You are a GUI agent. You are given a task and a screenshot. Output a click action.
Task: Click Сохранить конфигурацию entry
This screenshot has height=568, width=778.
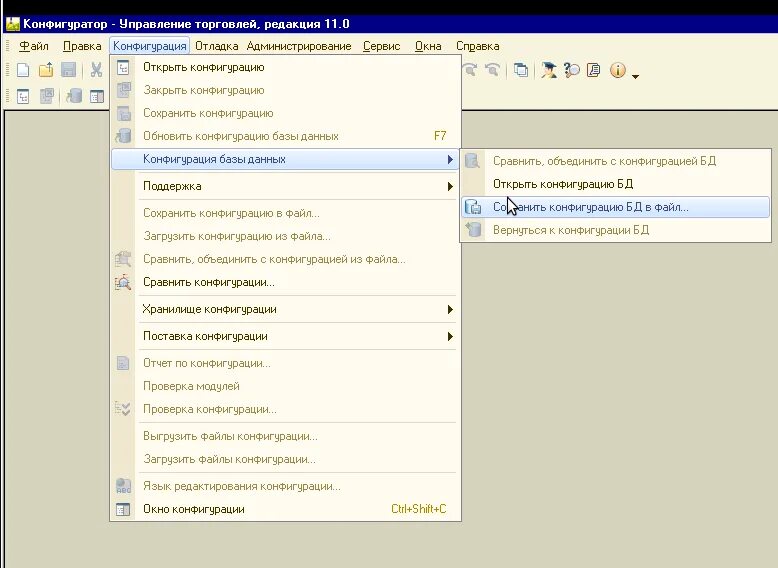click(285, 113)
